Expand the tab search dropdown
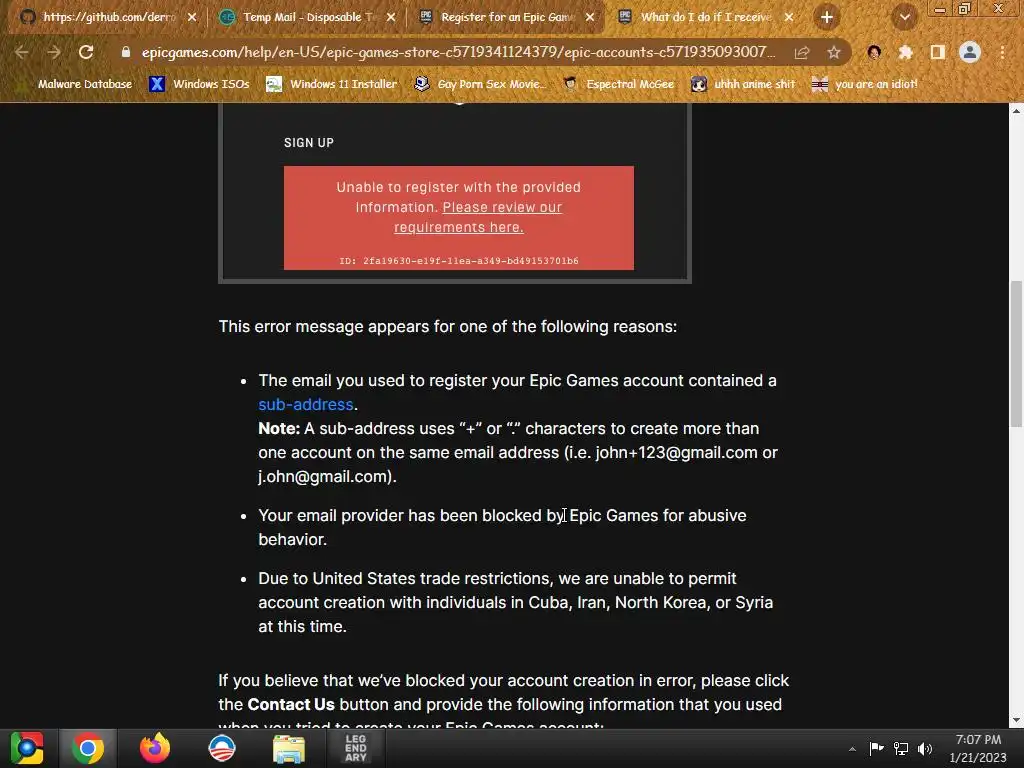1024x768 pixels. 904,18
